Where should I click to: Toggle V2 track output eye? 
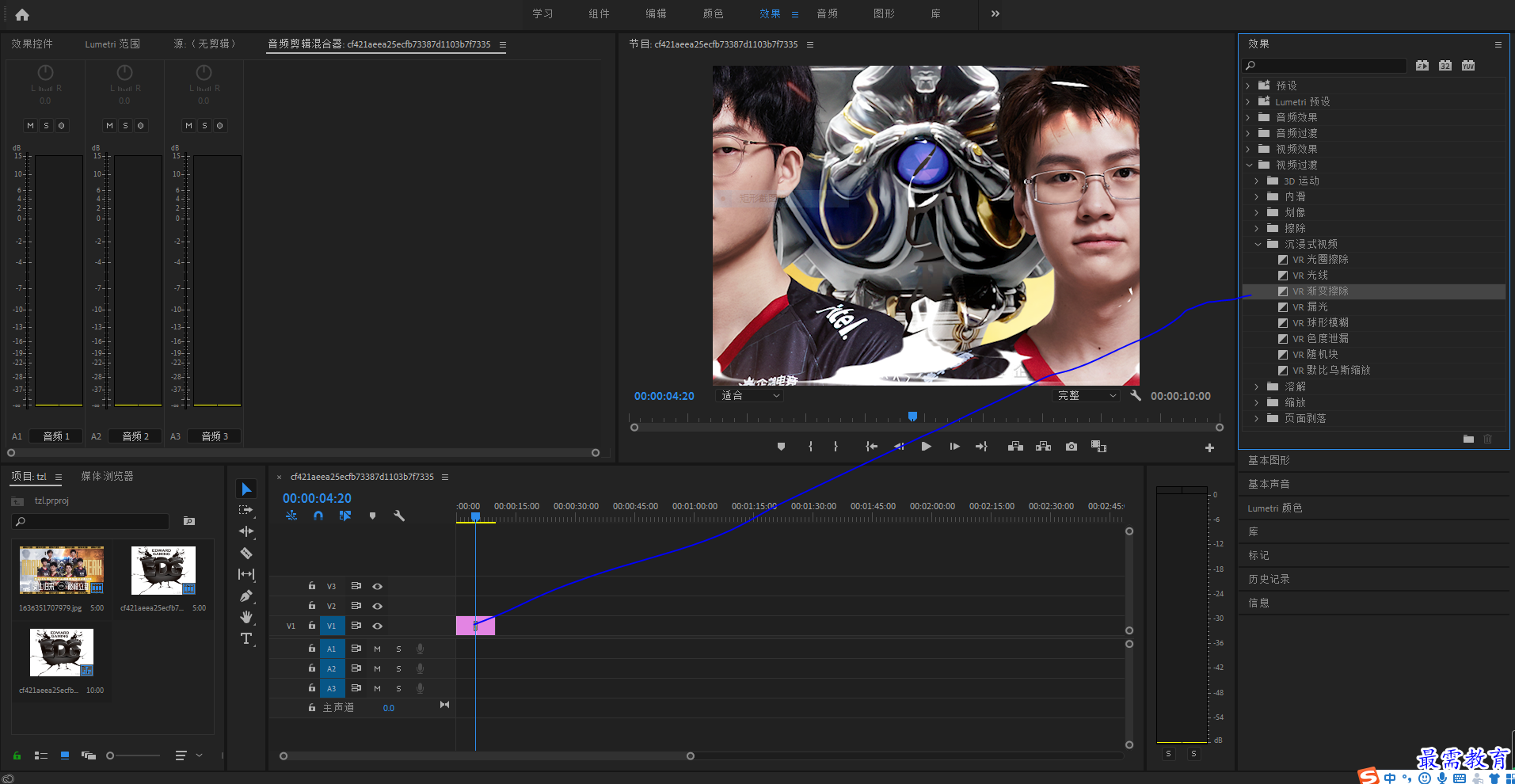(x=378, y=606)
